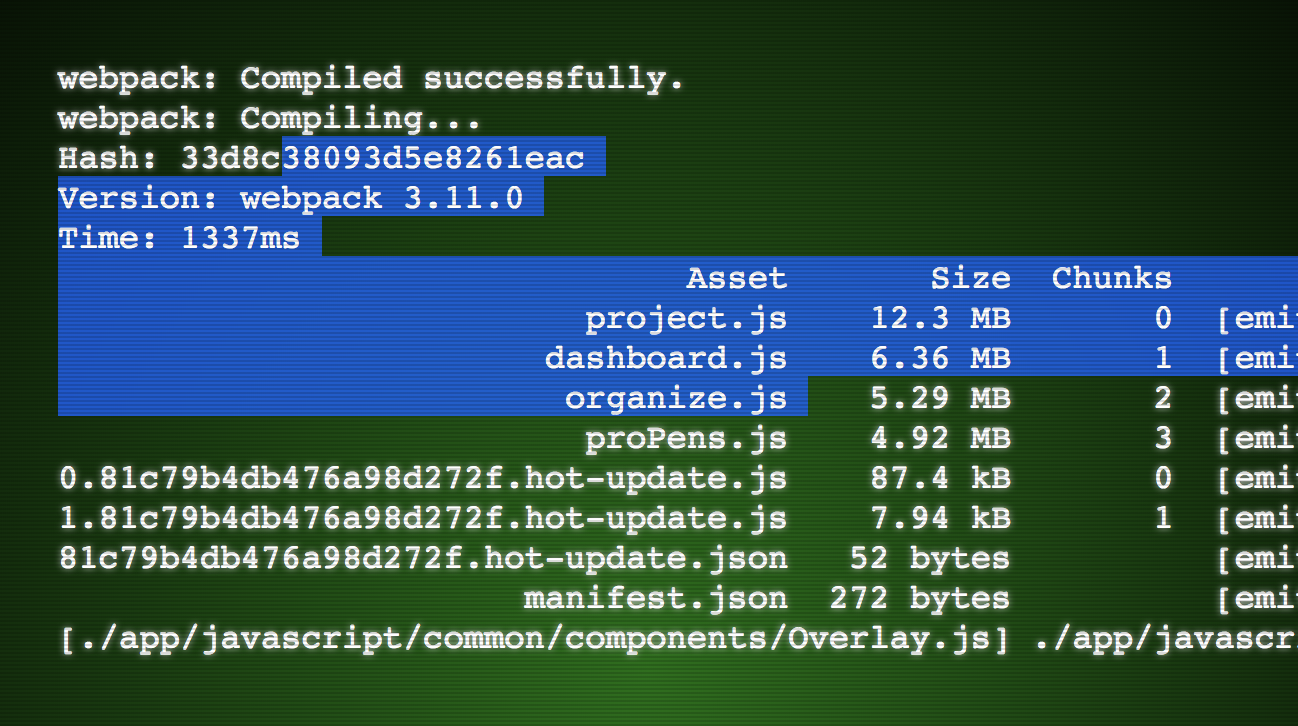Click the "Compiled successfully." text line
The height and width of the screenshot is (726, 1298).
462,78
